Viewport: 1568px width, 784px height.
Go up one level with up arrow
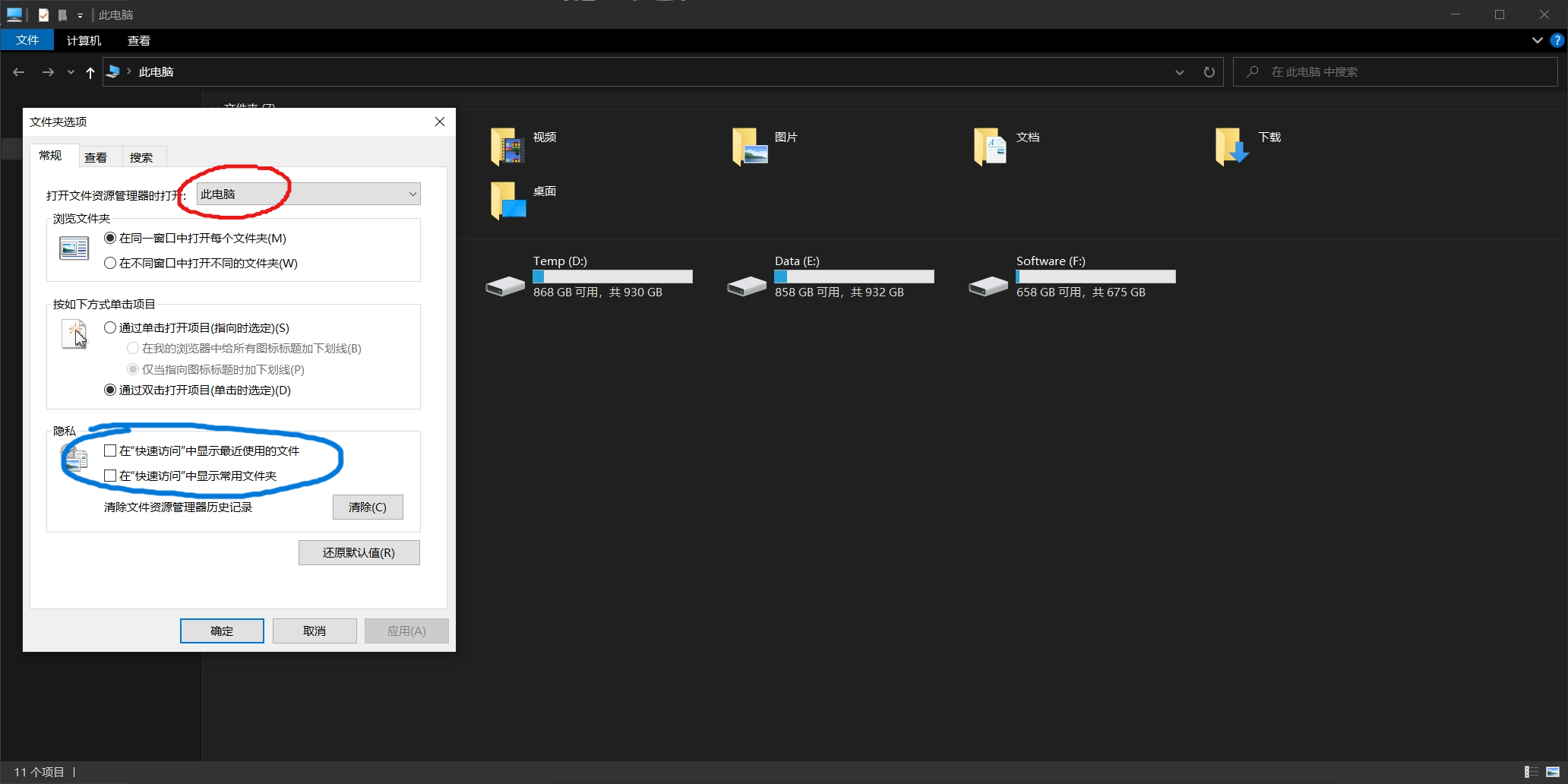tap(90, 72)
